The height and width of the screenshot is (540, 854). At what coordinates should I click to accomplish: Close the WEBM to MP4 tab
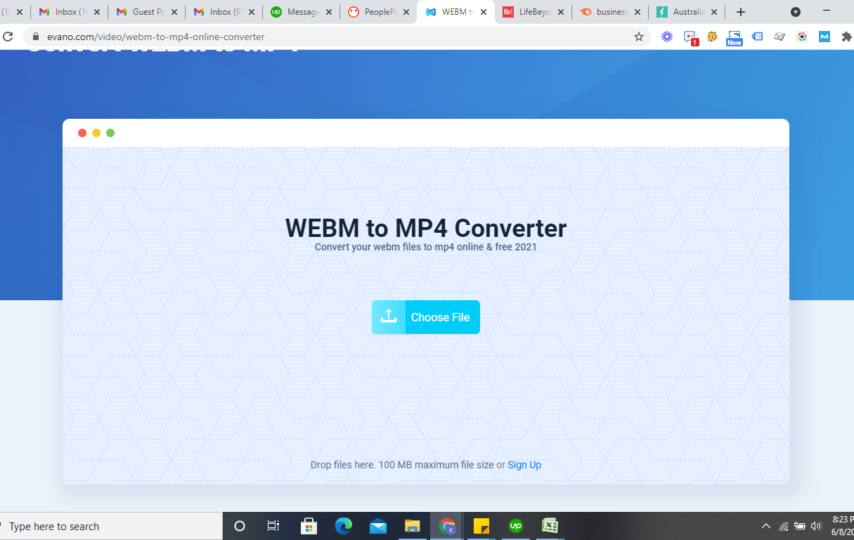tap(483, 12)
